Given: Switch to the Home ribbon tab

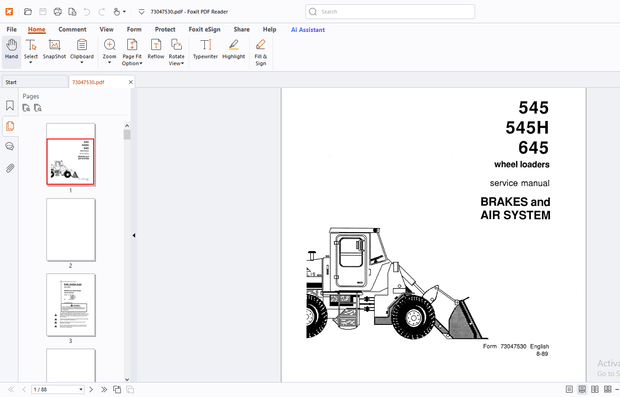Looking at the screenshot, I should (36, 29).
